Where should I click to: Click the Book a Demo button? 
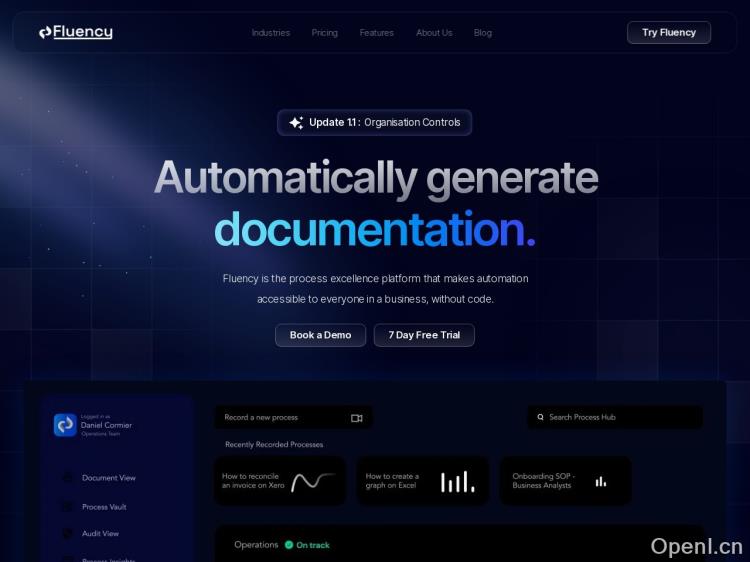click(x=320, y=335)
